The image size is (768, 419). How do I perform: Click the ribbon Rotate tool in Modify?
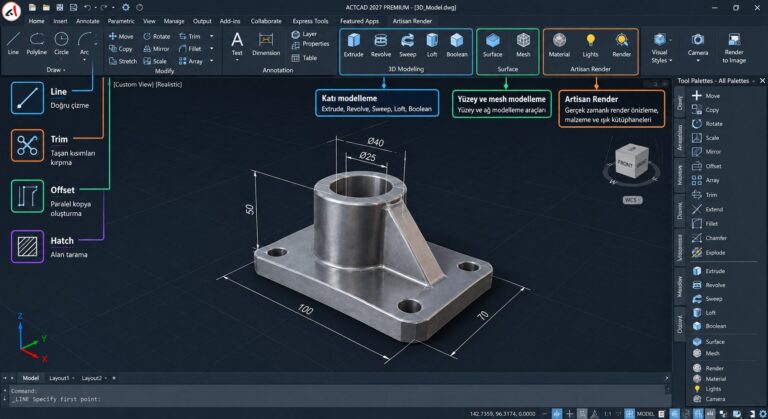(157, 36)
